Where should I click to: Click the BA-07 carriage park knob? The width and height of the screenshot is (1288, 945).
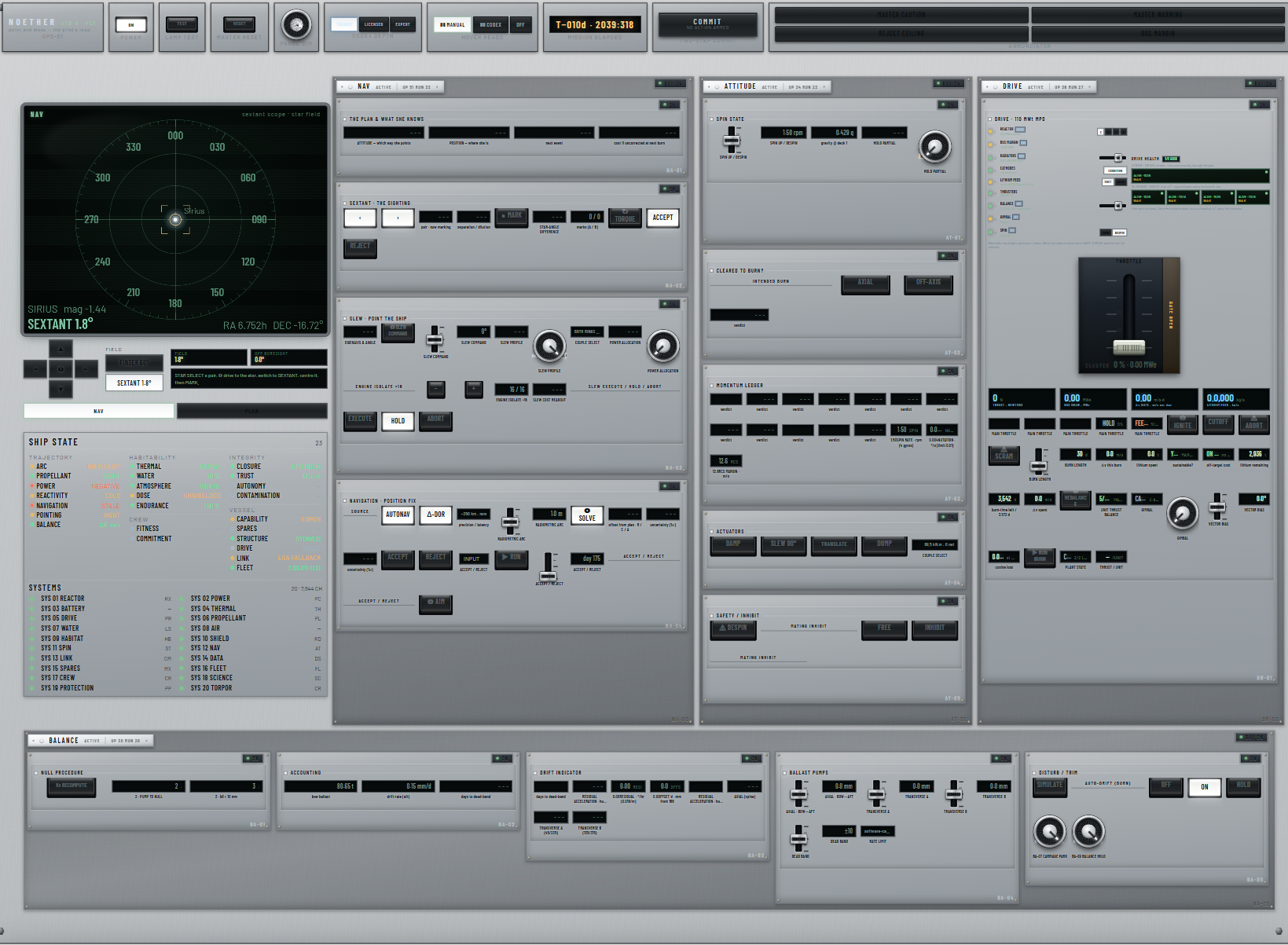tap(1049, 831)
